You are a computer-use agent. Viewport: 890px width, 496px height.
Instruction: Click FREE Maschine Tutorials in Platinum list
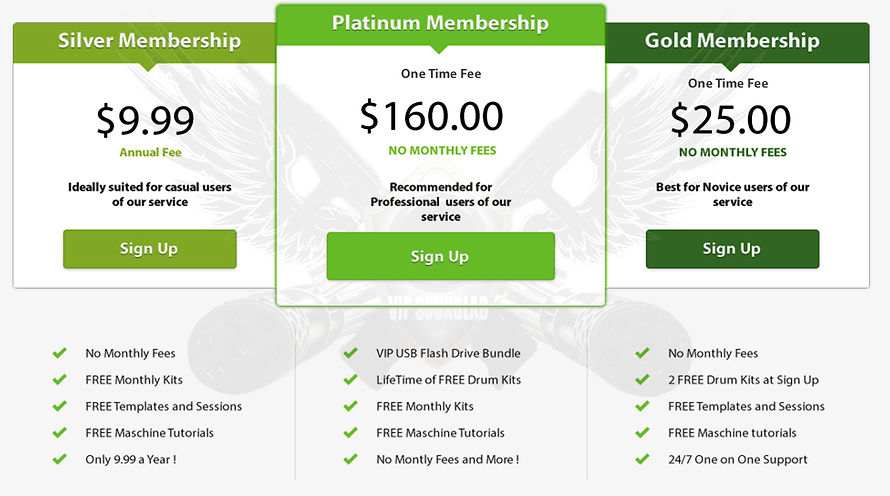coord(440,432)
